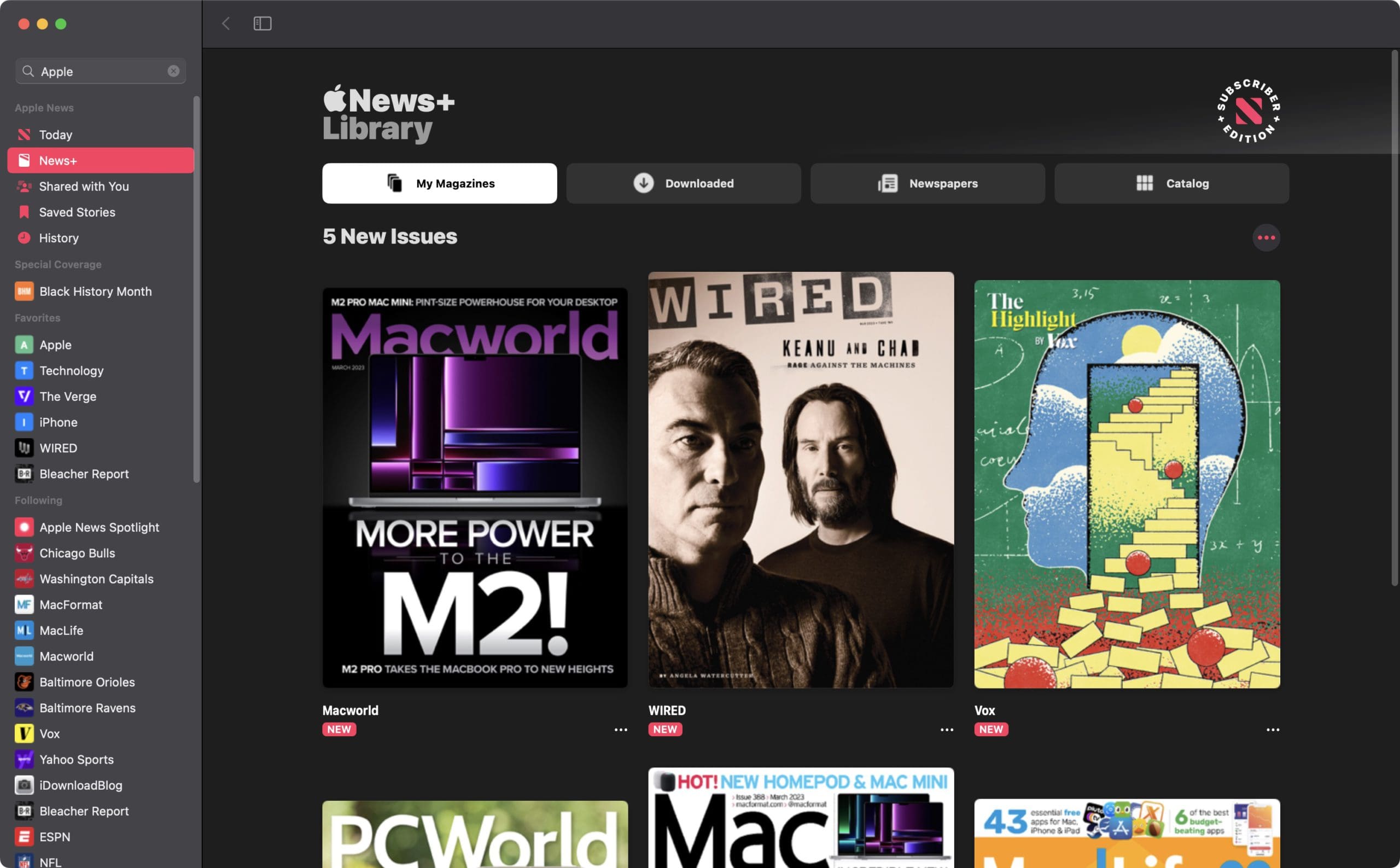Image resolution: width=1400 pixels, height=868 pixels.
Task: Click the WIRED title under the cover
Action: click(x=667, y=710)
